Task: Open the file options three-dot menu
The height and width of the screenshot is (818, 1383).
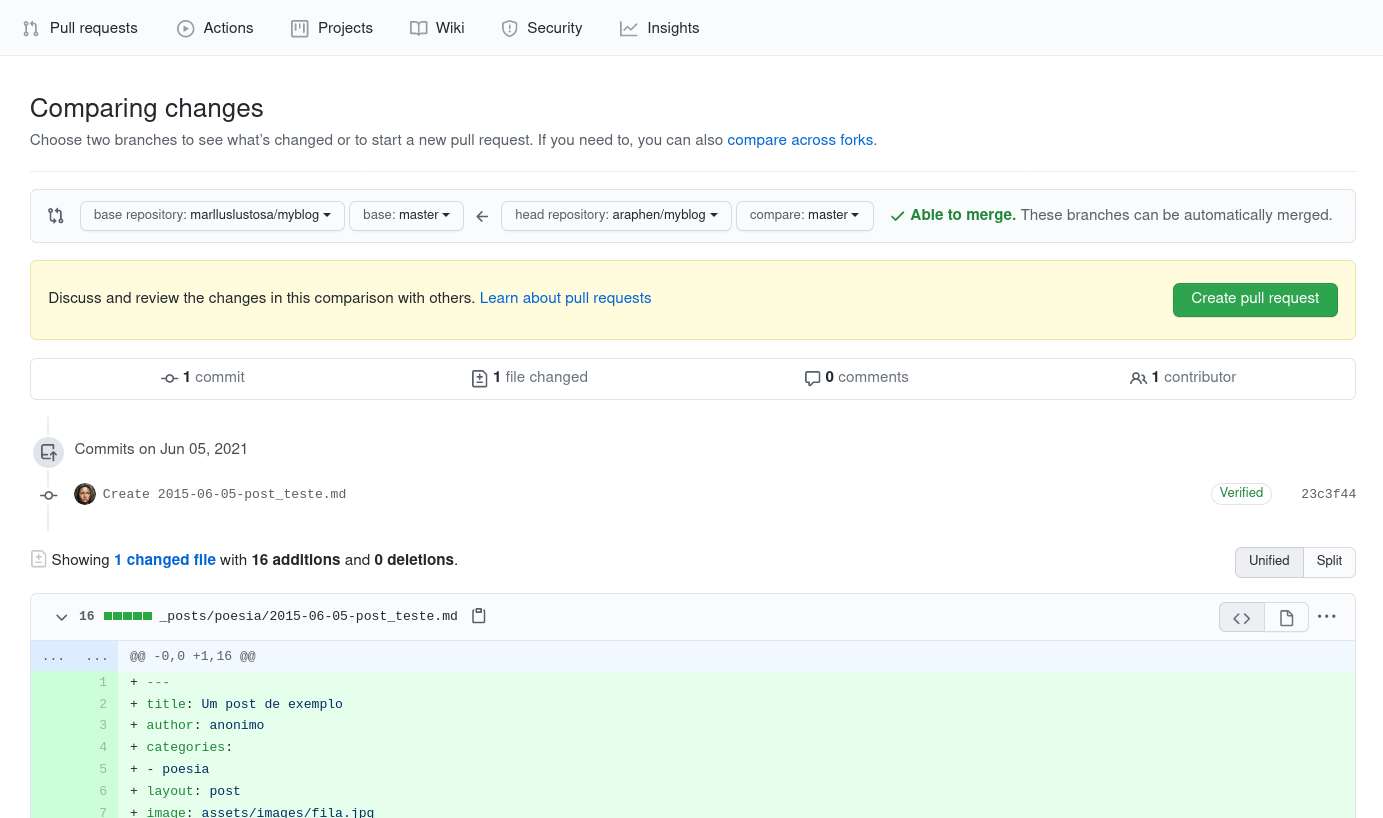Action: (1326, 617)
